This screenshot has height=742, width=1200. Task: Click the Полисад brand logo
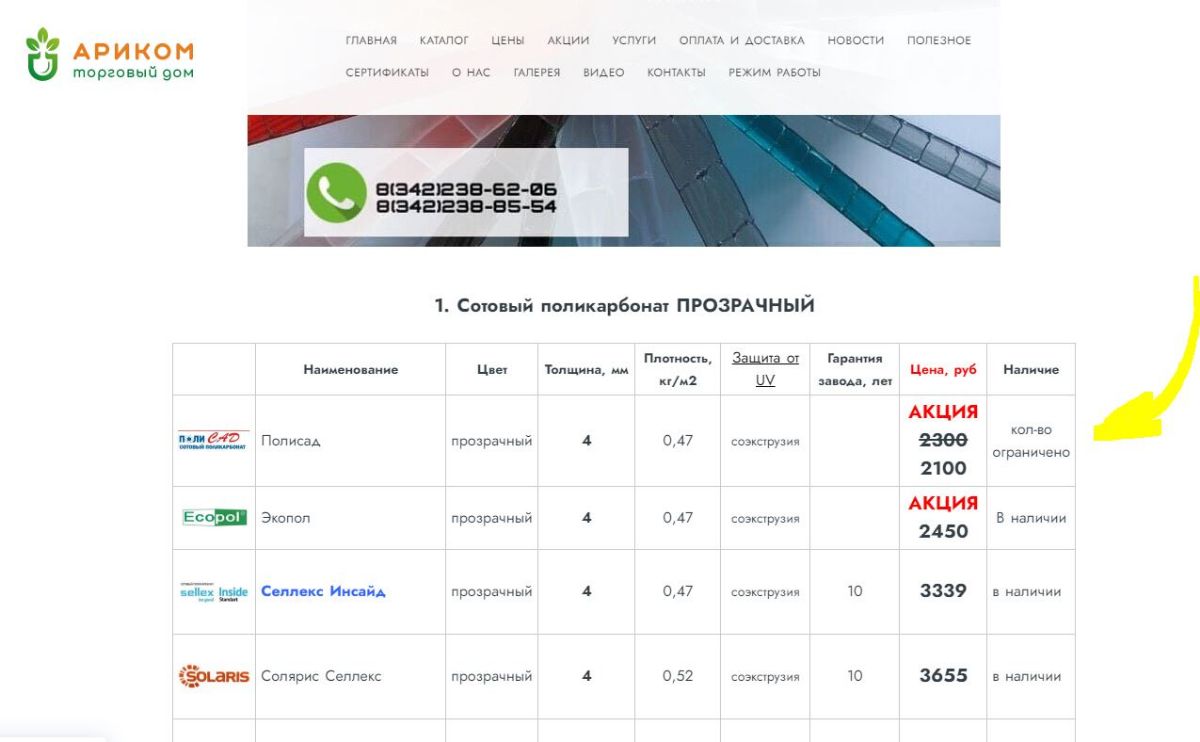point(213,441)
